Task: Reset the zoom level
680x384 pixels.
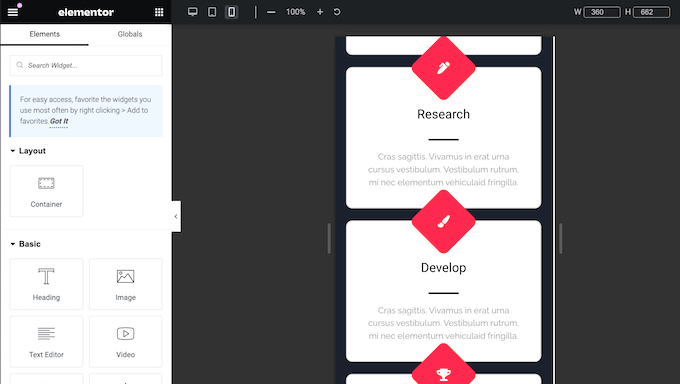Action: pos(337,12)
